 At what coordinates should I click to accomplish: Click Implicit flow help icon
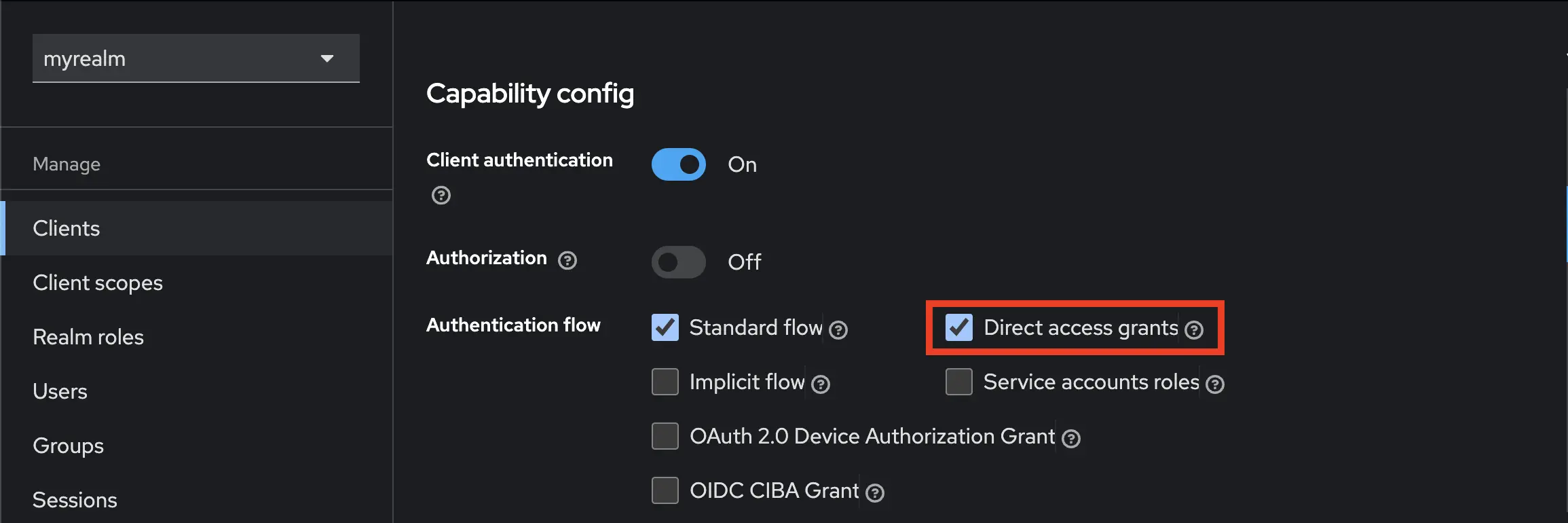(x=821, y=385)
